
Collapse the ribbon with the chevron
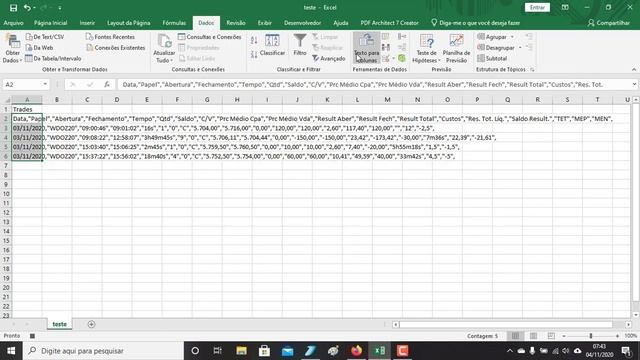pyautogui.click(x=634, y=69)
